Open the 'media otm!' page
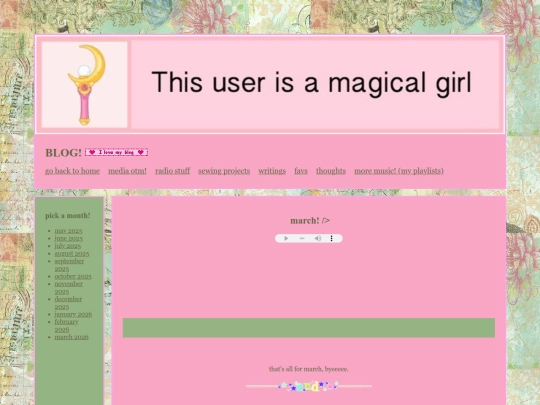Viewport: 540px width, 405px height. (x=127, y=171)
